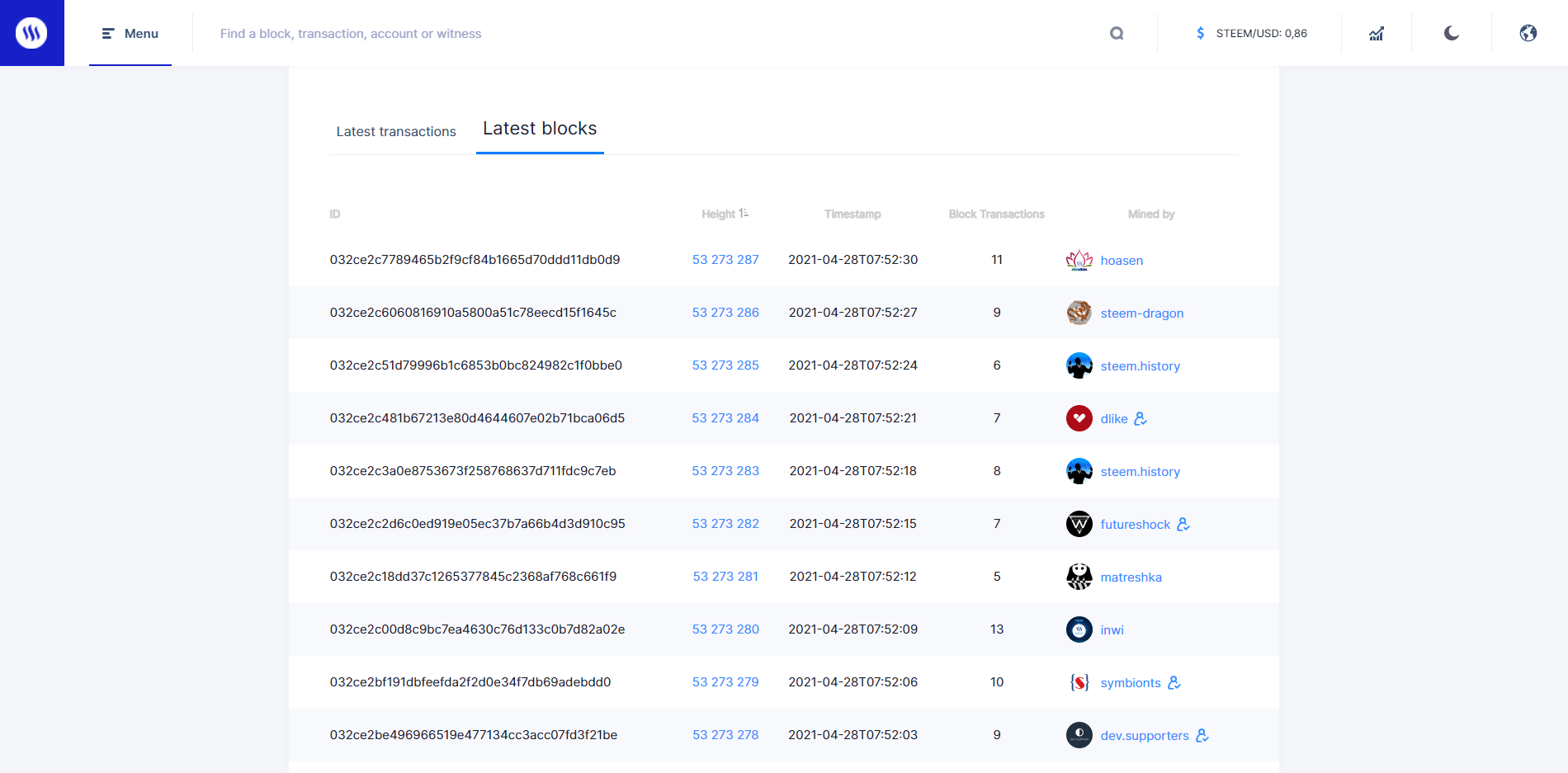Screen dimensions: 1568x773
Task: Open the symbionts witness profile link
Action: (x=1131, y=683)
